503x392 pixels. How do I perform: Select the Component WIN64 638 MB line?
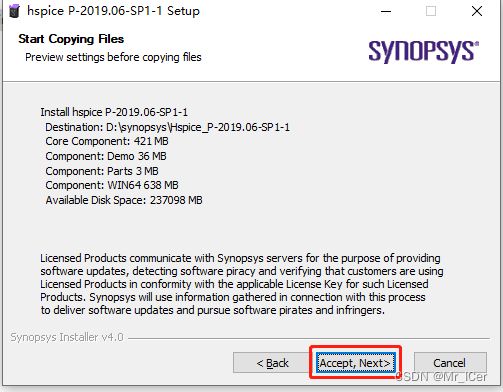(112, 185)
